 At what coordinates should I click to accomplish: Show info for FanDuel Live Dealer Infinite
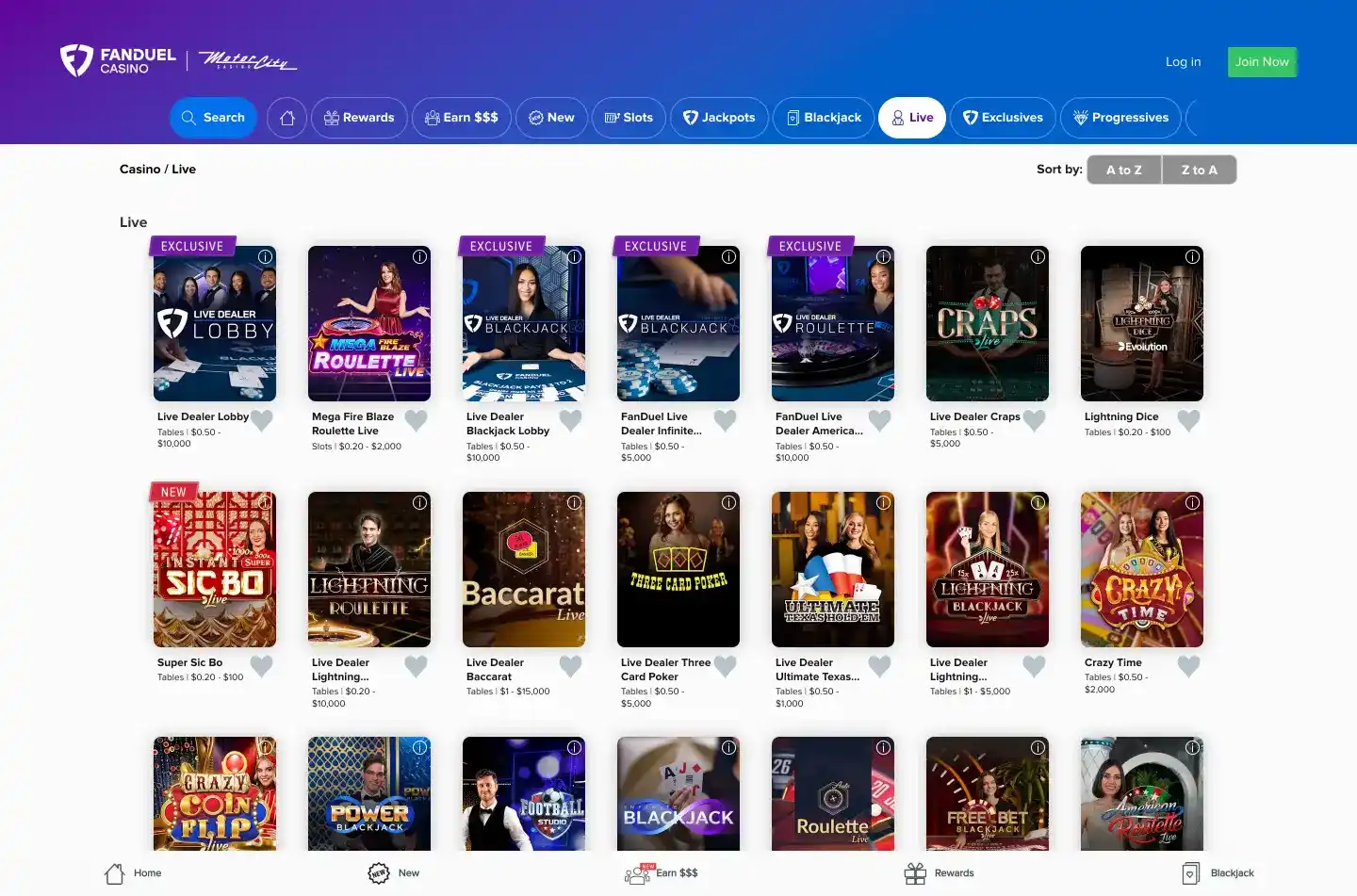pyautogui.click(x=729, y=256)
